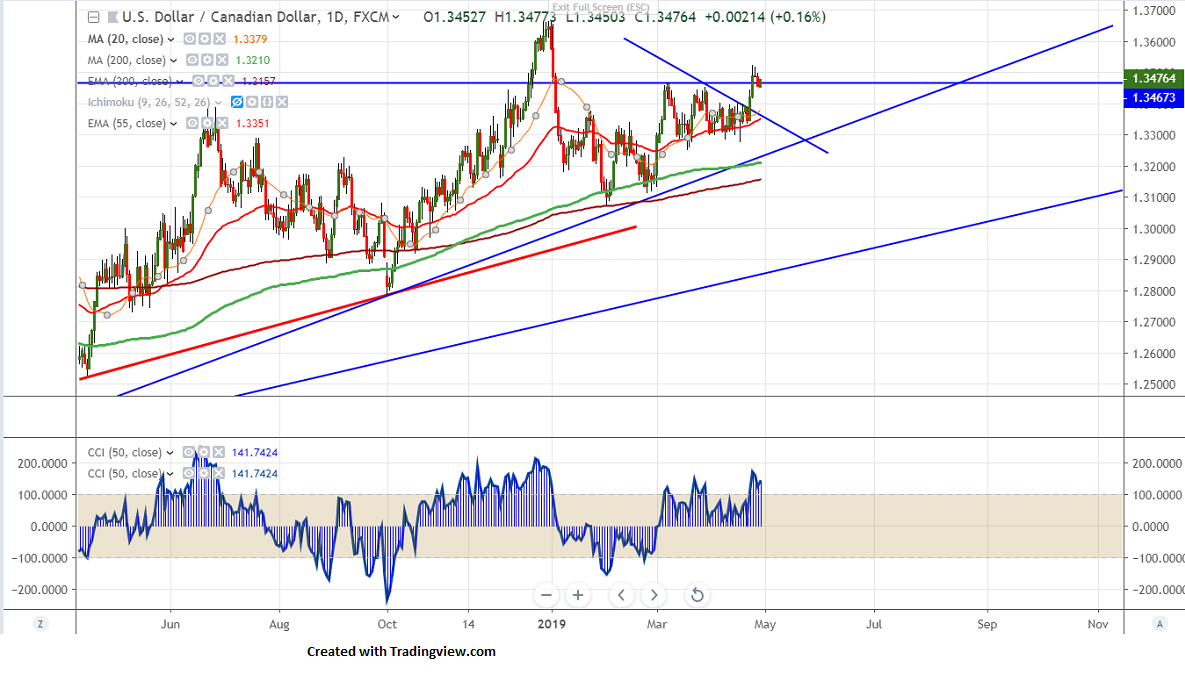Toggle auto scale with the A button
Viewport: 1185px width, 689px height.
tap(1159, 623)
